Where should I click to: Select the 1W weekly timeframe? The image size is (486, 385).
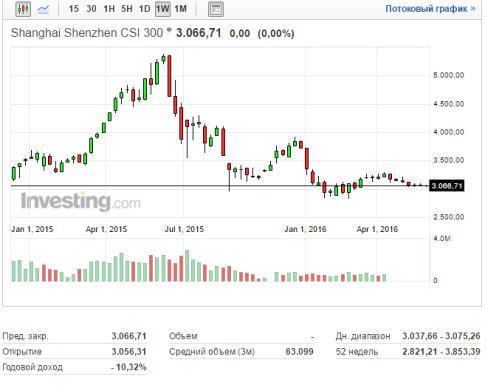pyautogui.click(x=163, y=9)
